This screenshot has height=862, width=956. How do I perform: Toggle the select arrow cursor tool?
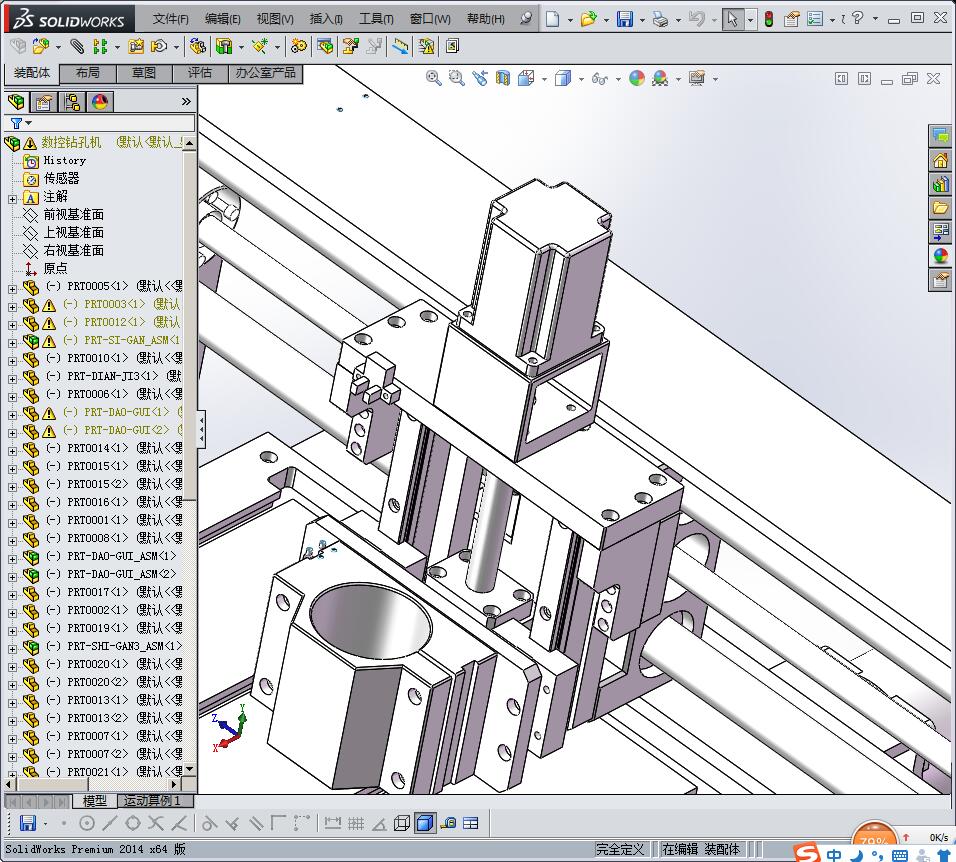(733, 19)
